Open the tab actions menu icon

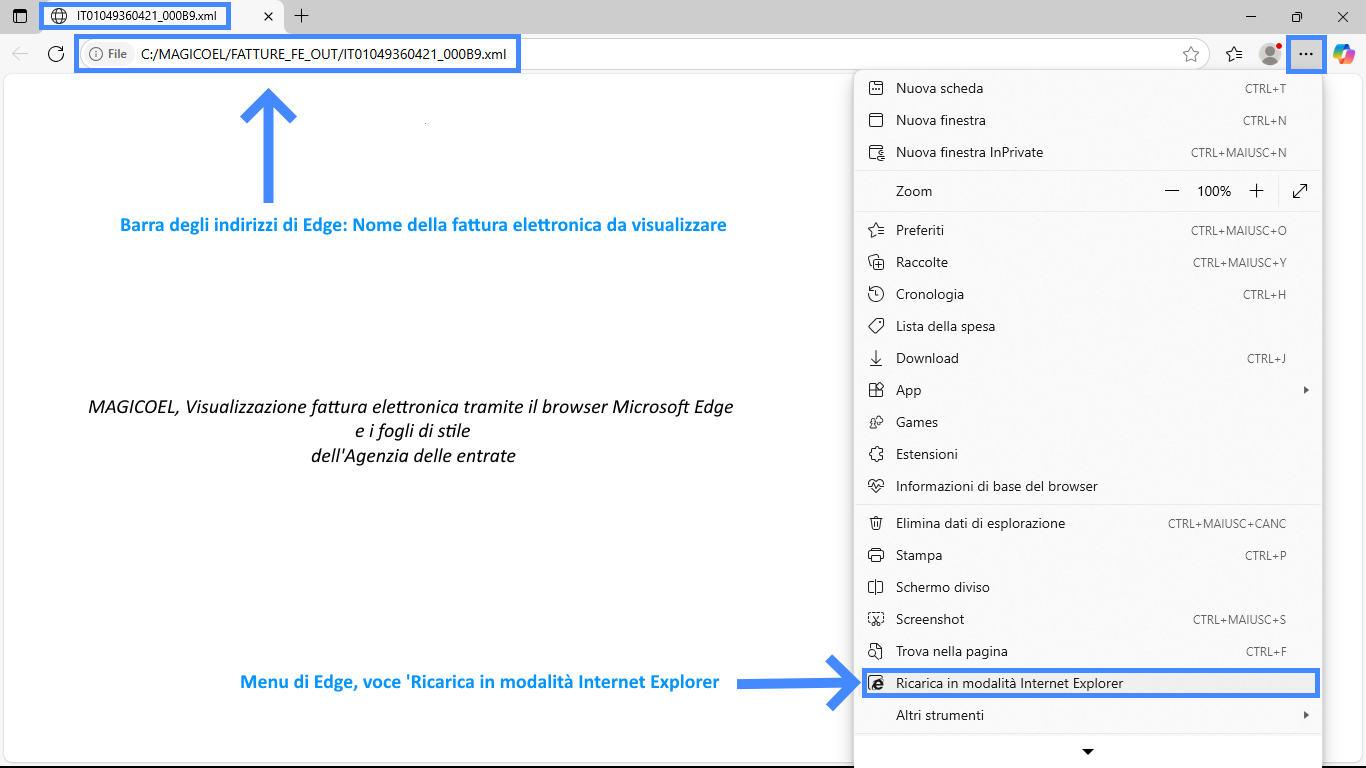click(x=20, y=16)
